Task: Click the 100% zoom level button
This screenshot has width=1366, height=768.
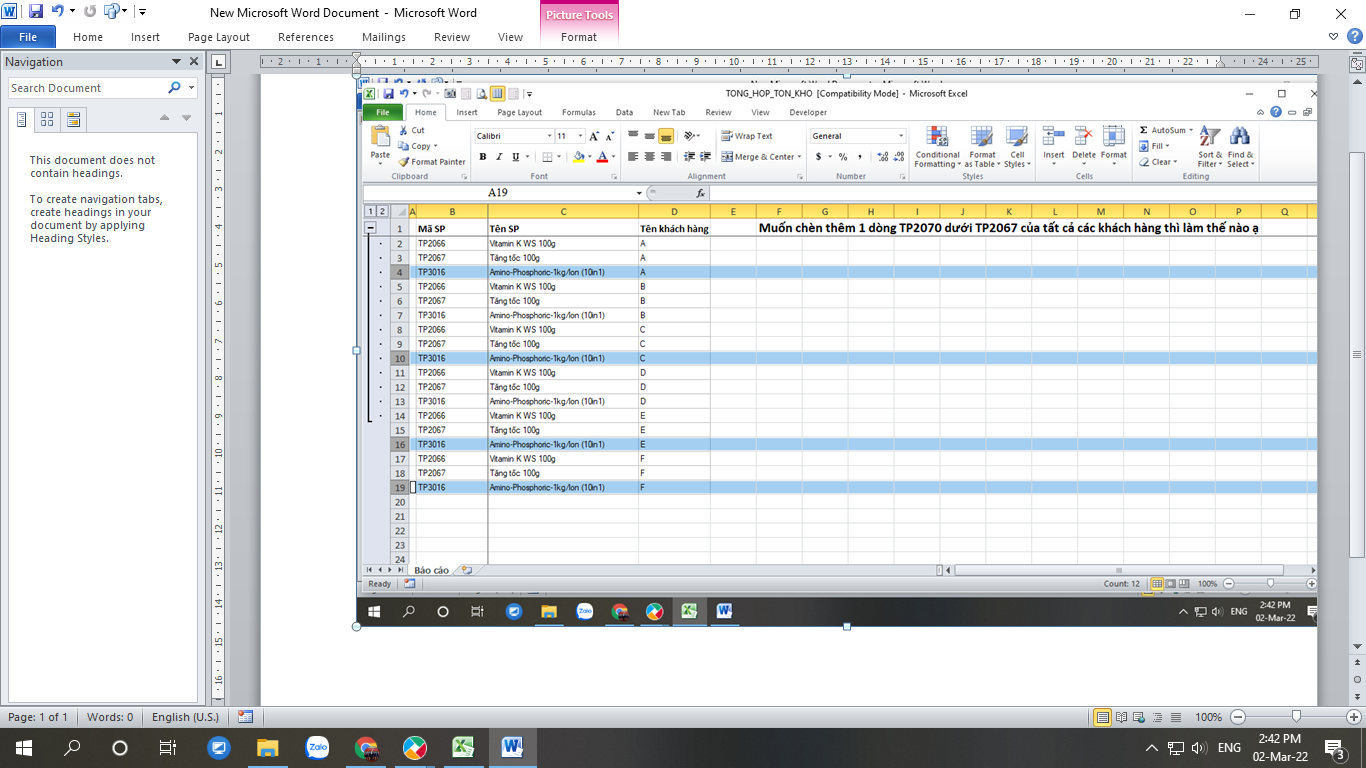Action: 1208,717
